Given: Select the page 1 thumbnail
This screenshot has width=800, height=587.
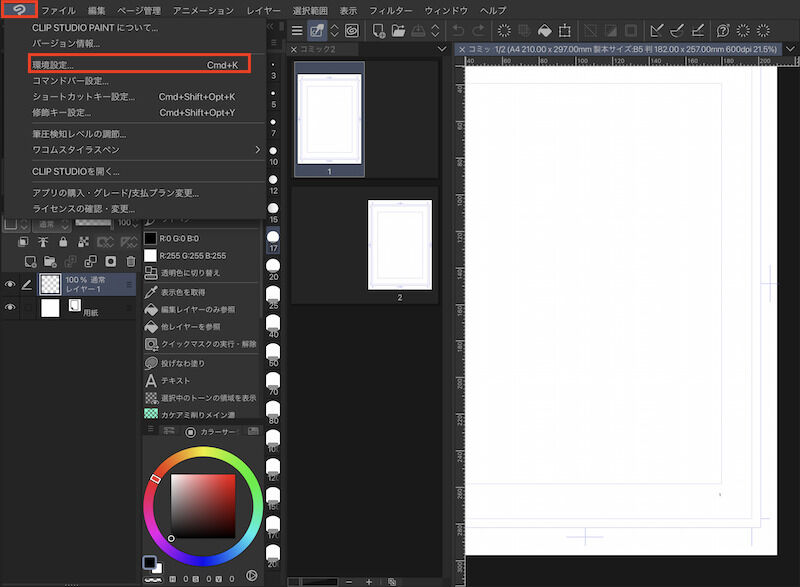Looking at the screenshot, I should (329, 119).
